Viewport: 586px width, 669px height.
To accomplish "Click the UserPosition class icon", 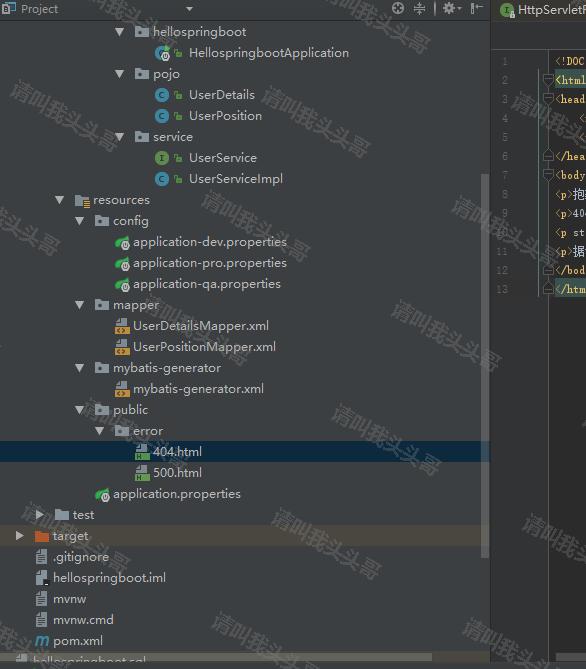I will tap(162, 116).
